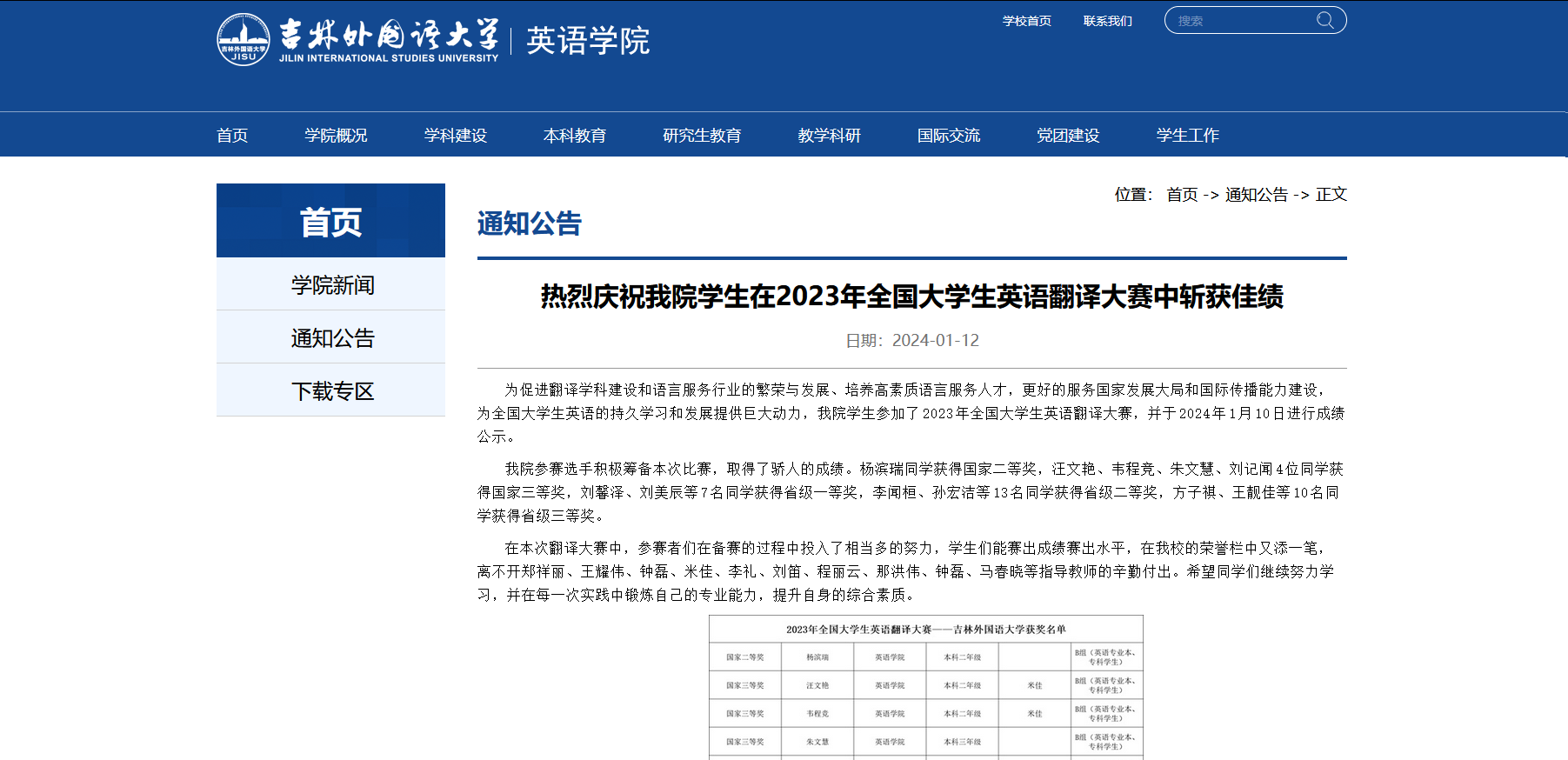Select 通知公告 in the sidebar
Screen dimensions: 1568x760
(331, 337)
